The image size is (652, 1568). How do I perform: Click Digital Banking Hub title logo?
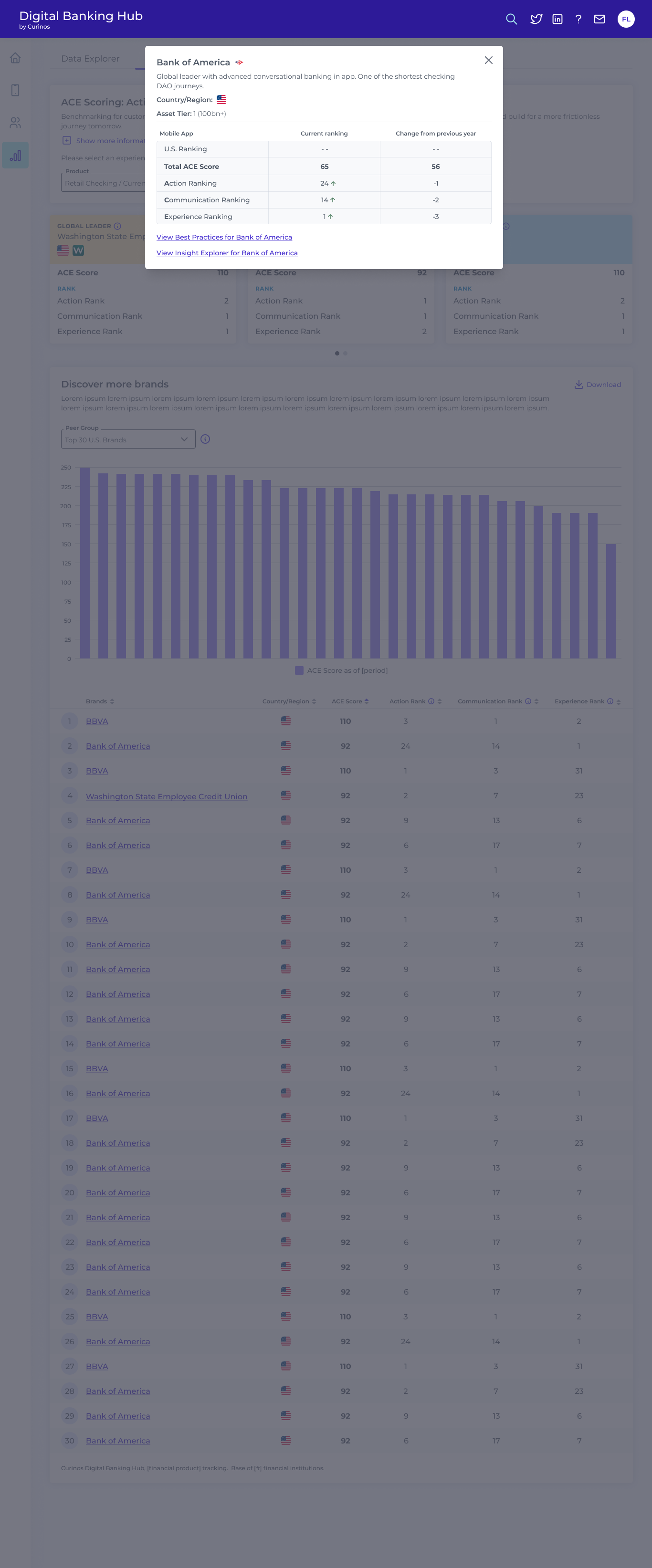point(81,19)
